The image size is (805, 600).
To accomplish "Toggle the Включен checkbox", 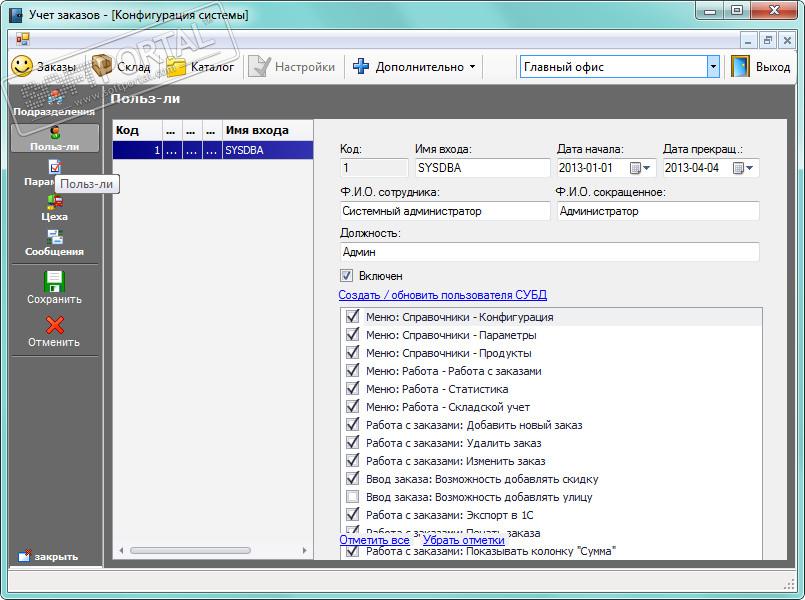I will pyautogui.click(x=347, y=276).
